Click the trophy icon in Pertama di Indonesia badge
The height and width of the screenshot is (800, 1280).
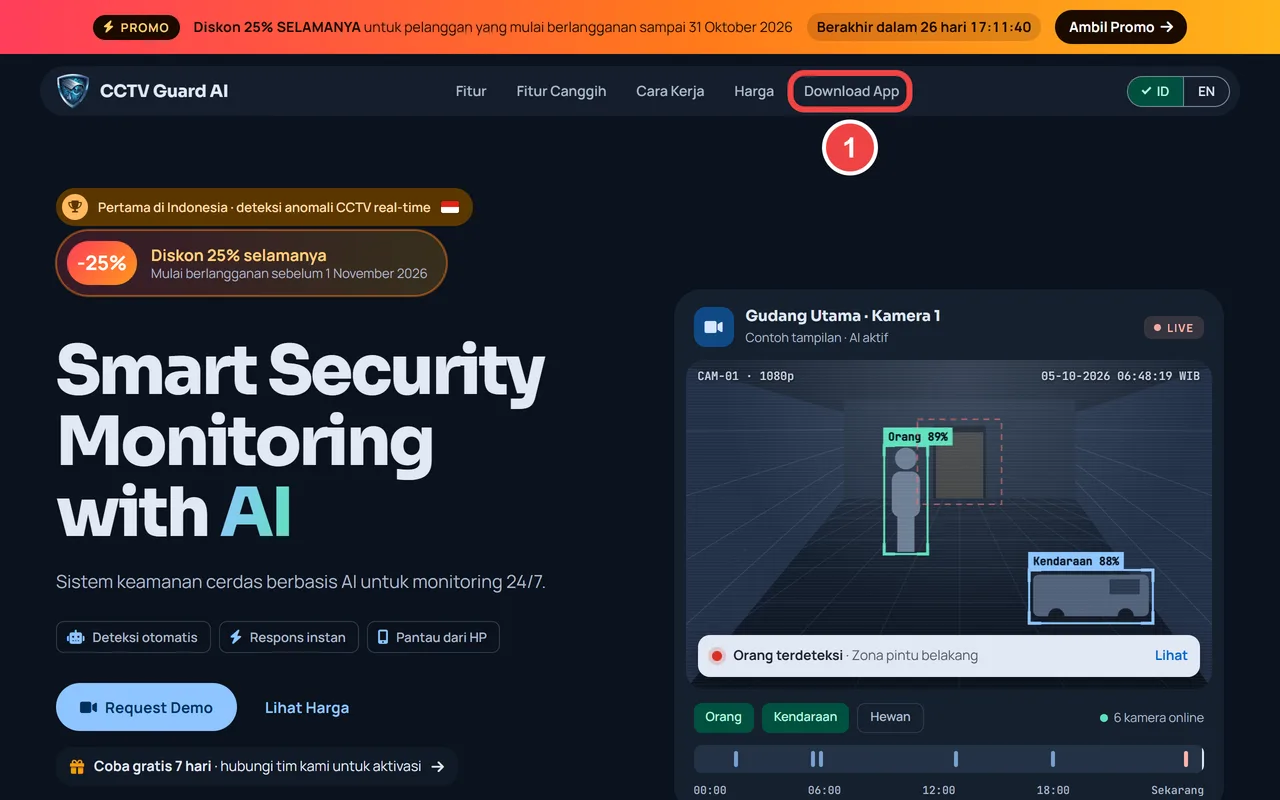(75, 208)
